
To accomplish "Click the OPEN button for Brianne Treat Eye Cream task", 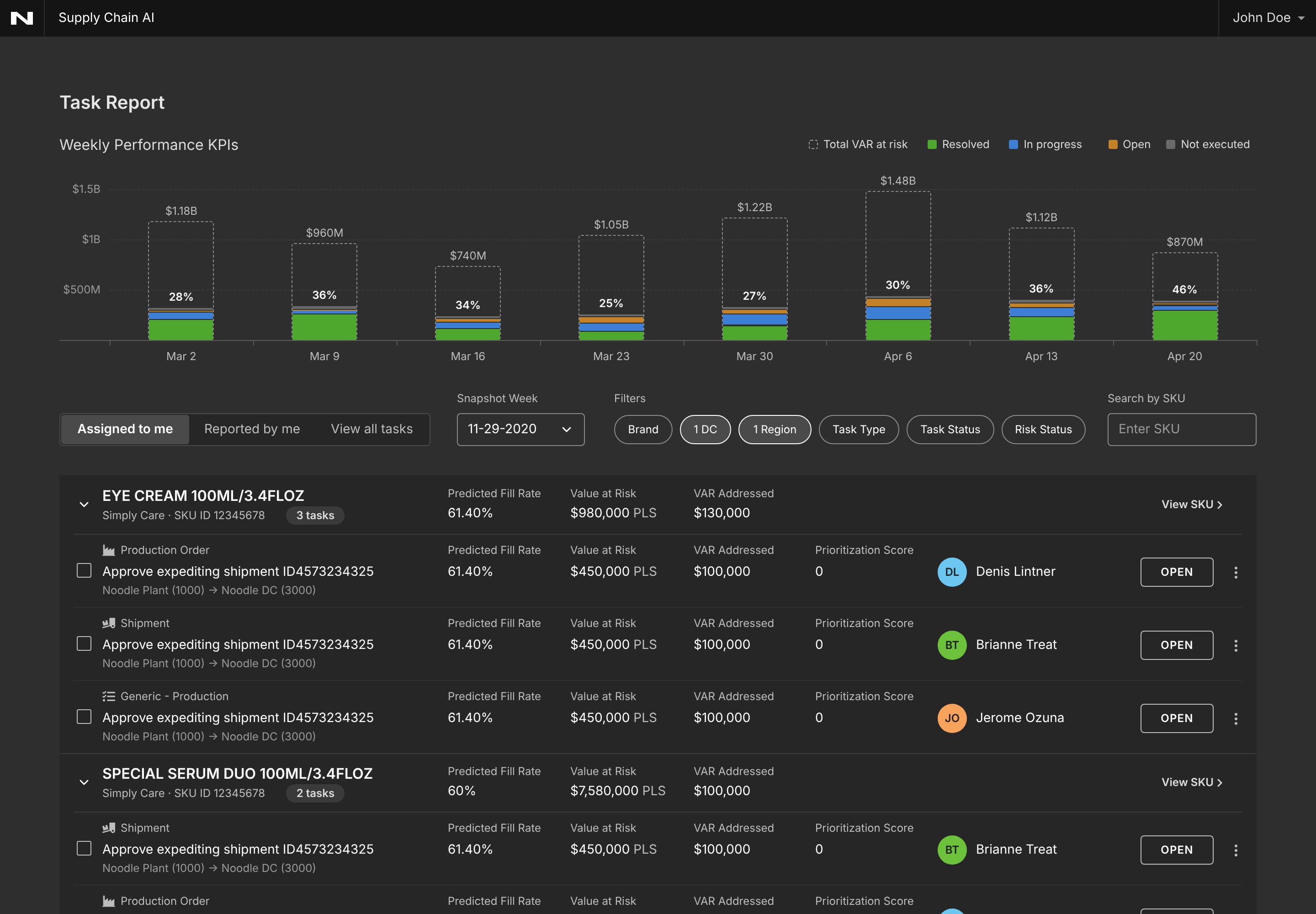I will pos(1176,645).
